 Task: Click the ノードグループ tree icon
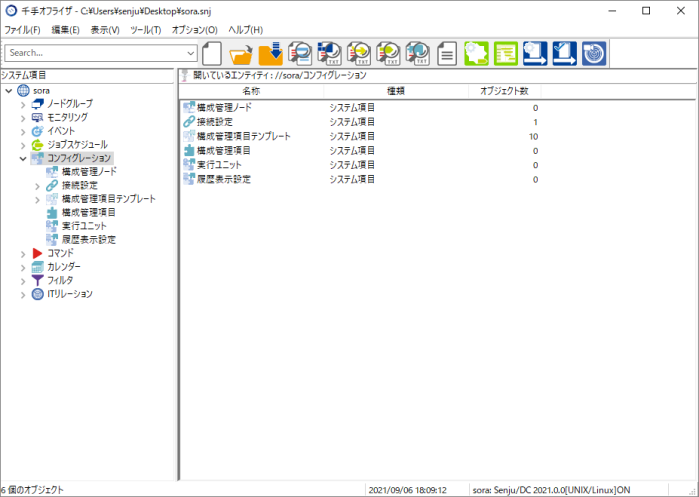37,104
